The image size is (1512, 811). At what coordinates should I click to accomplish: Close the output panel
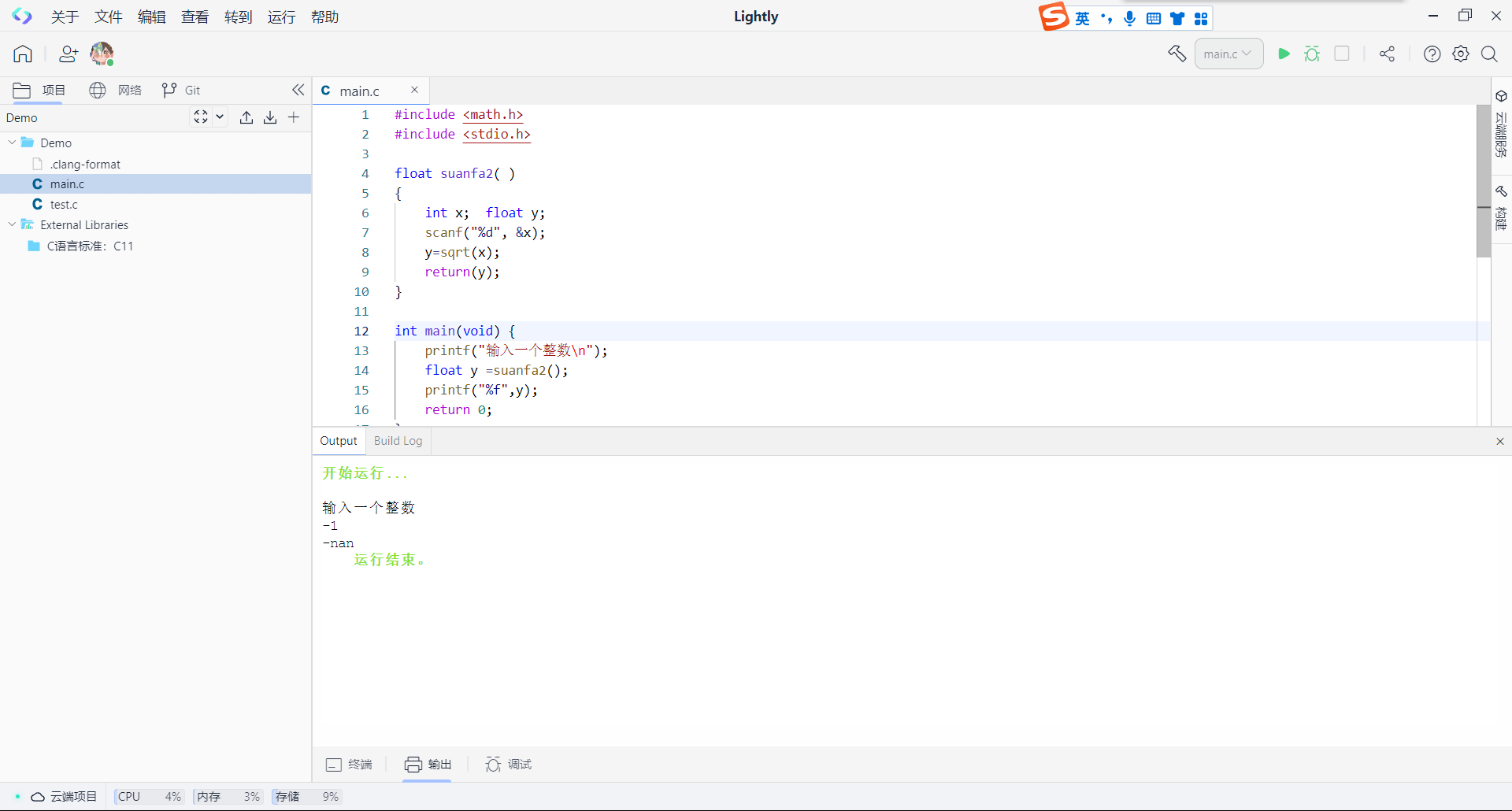click(1500, 442)
